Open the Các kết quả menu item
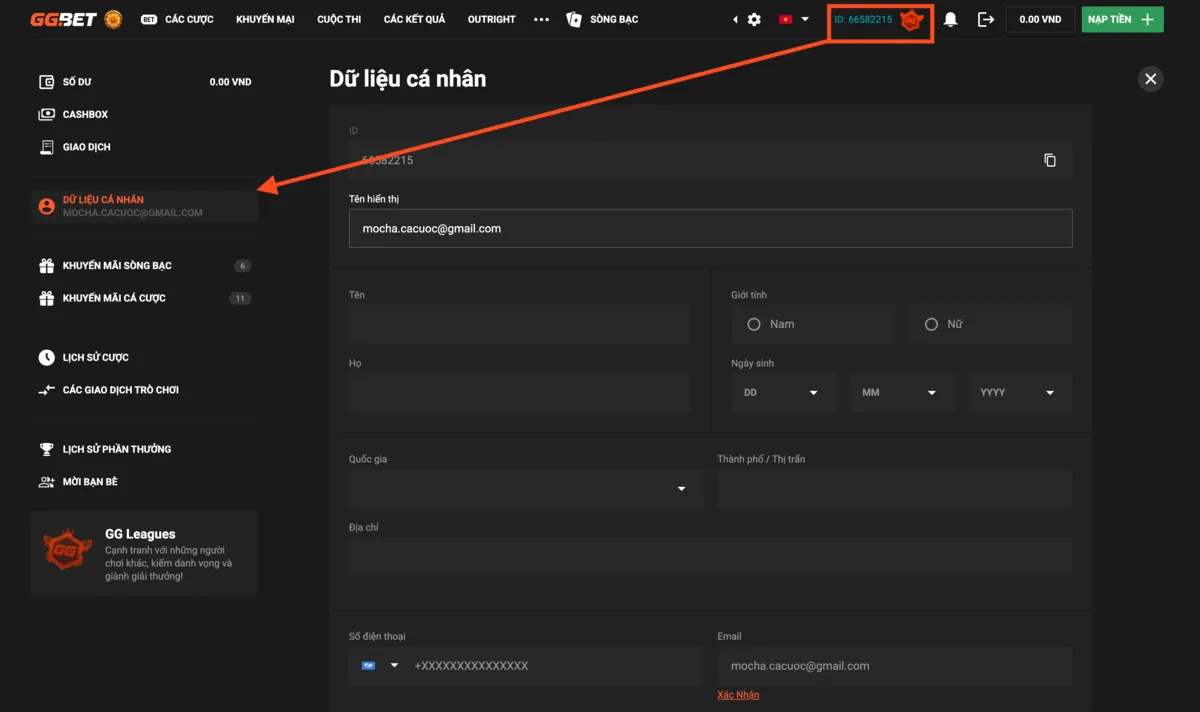 pyautogui.click(x=414, y=19)
